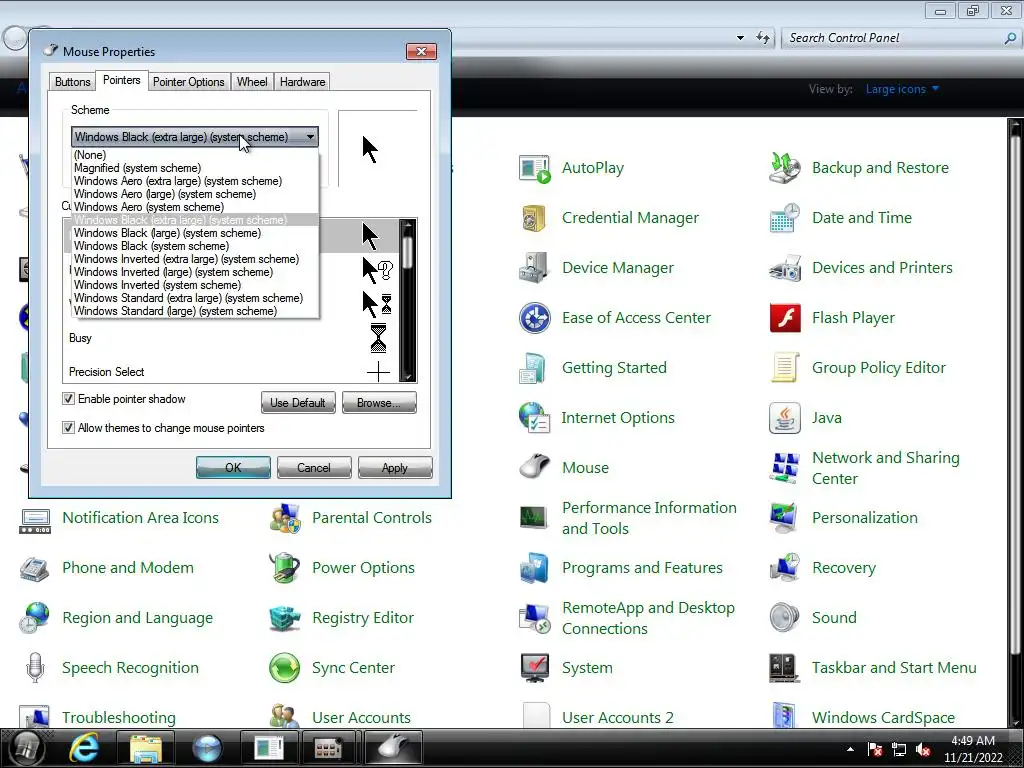This screenshot has height=768, width=1024.
Task: Open Performance Information and Tools icon
Action: [534, 518]
